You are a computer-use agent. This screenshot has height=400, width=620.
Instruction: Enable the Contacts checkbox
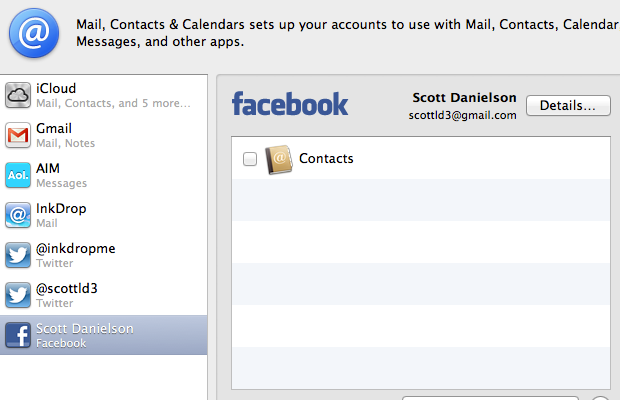point(250,159)
